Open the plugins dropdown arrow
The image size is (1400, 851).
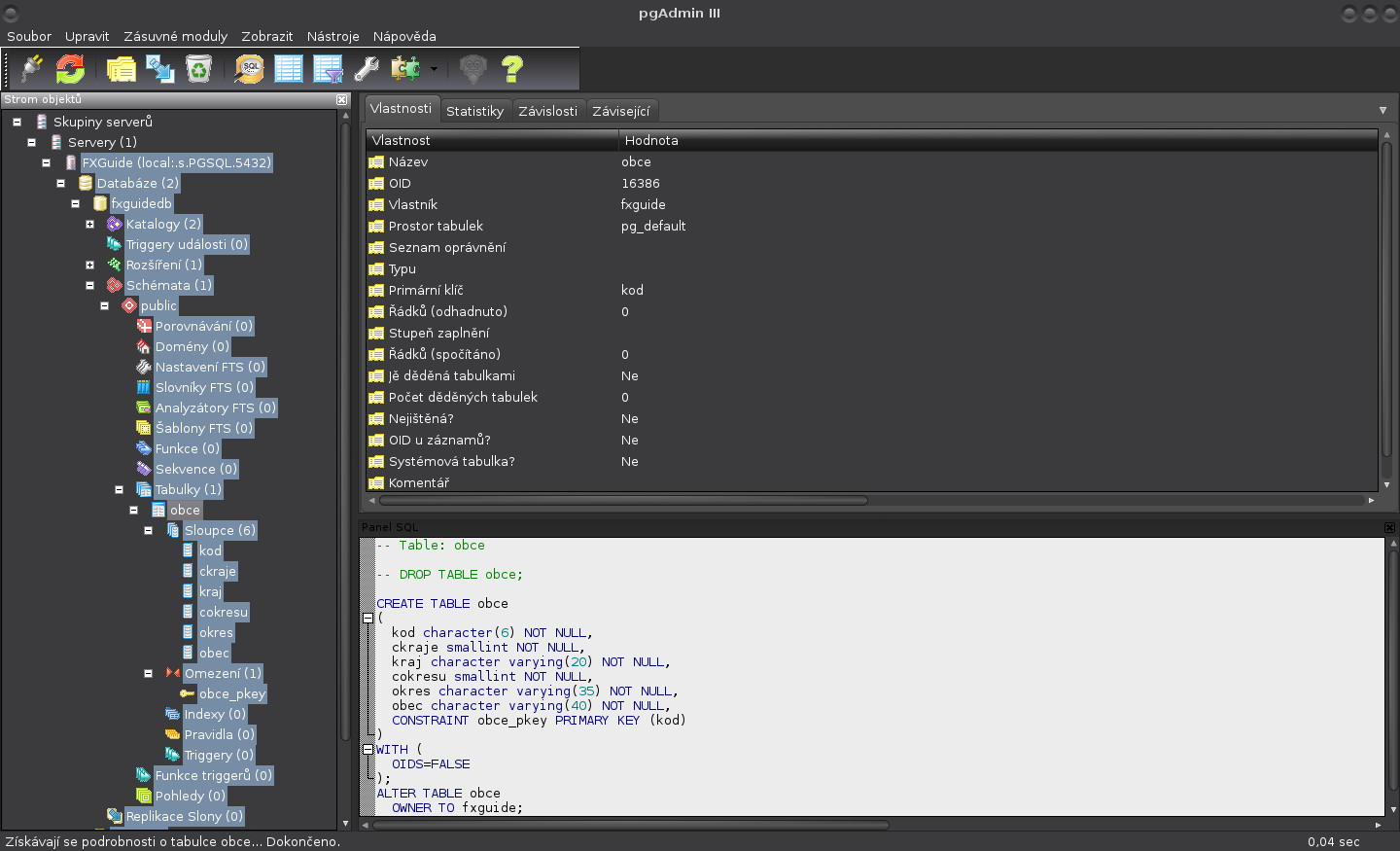(434, 69)
